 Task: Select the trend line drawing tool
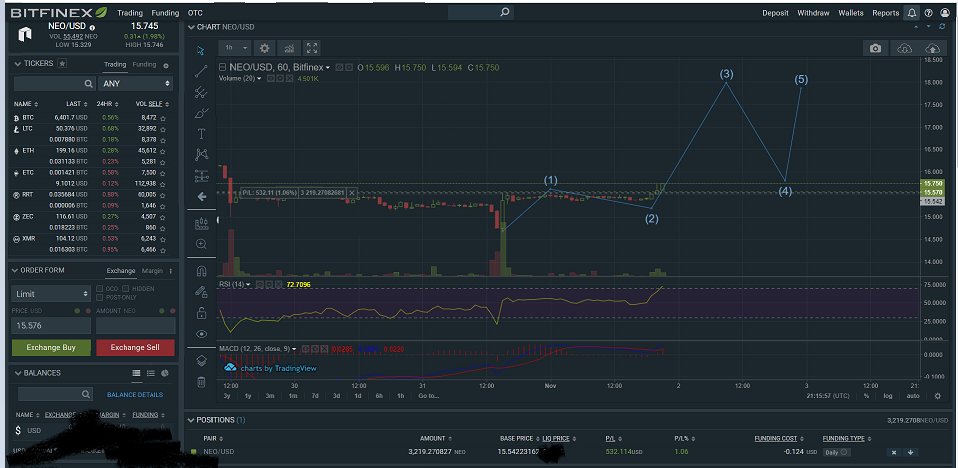click(x=201, y=71)
